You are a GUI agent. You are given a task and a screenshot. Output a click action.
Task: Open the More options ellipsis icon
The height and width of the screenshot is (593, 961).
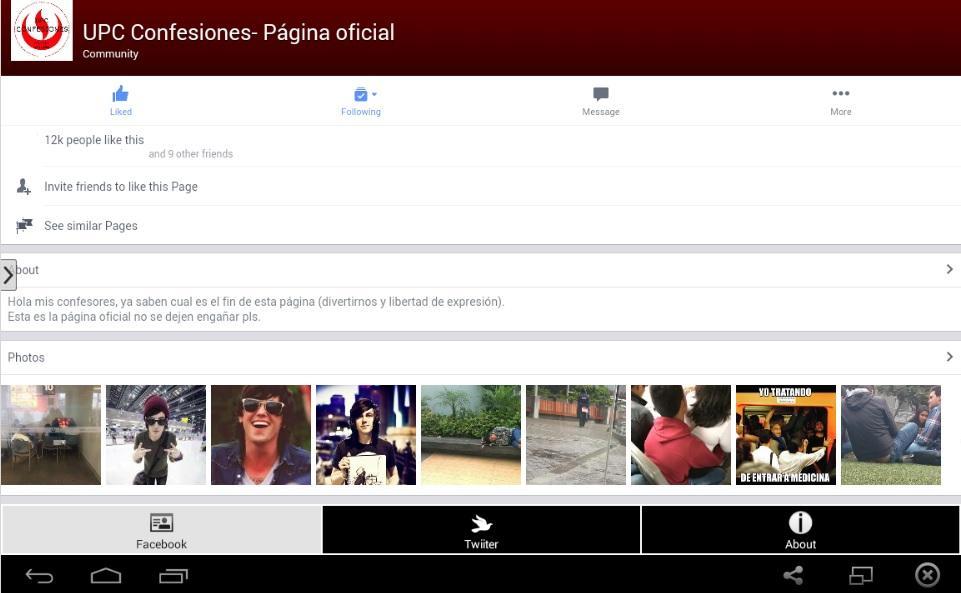coord(840,95)
